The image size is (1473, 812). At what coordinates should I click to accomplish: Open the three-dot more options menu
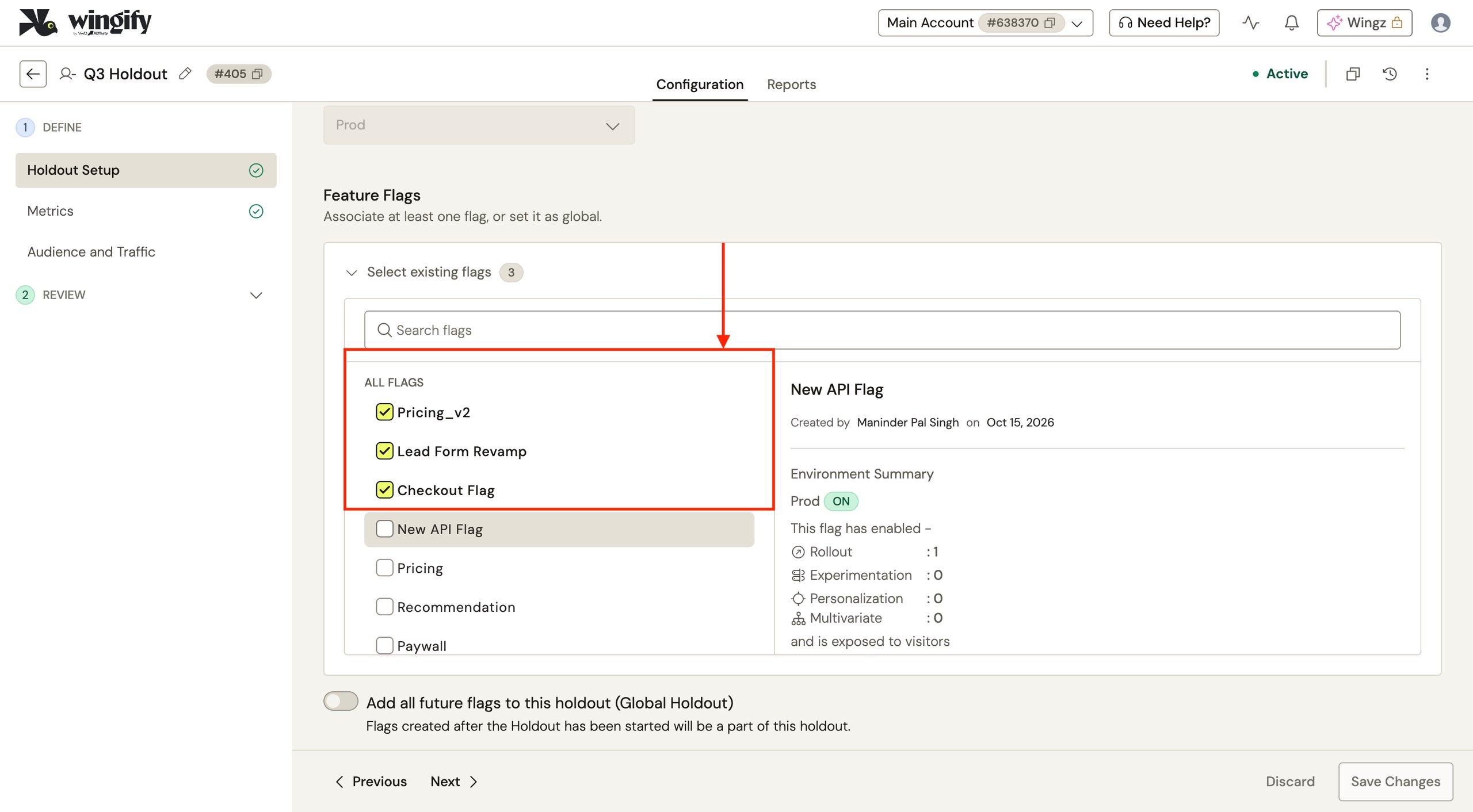[x=1427, y=74]
